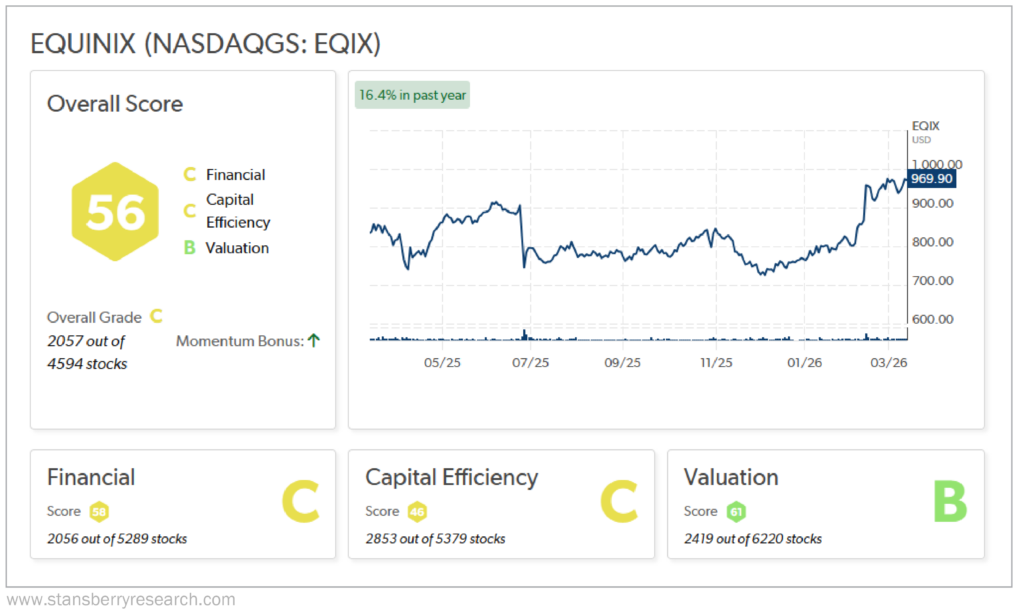
Task: Click the green Momentum Bonus up arrow
Action: pos(313,341)
